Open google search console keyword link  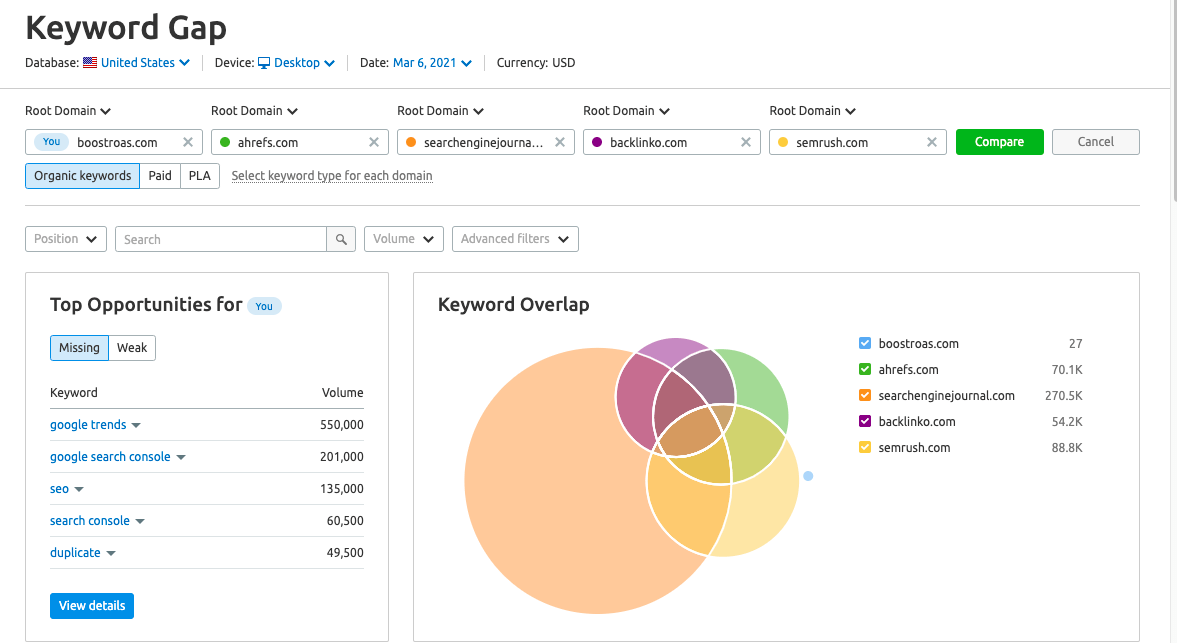pos(110,457)
